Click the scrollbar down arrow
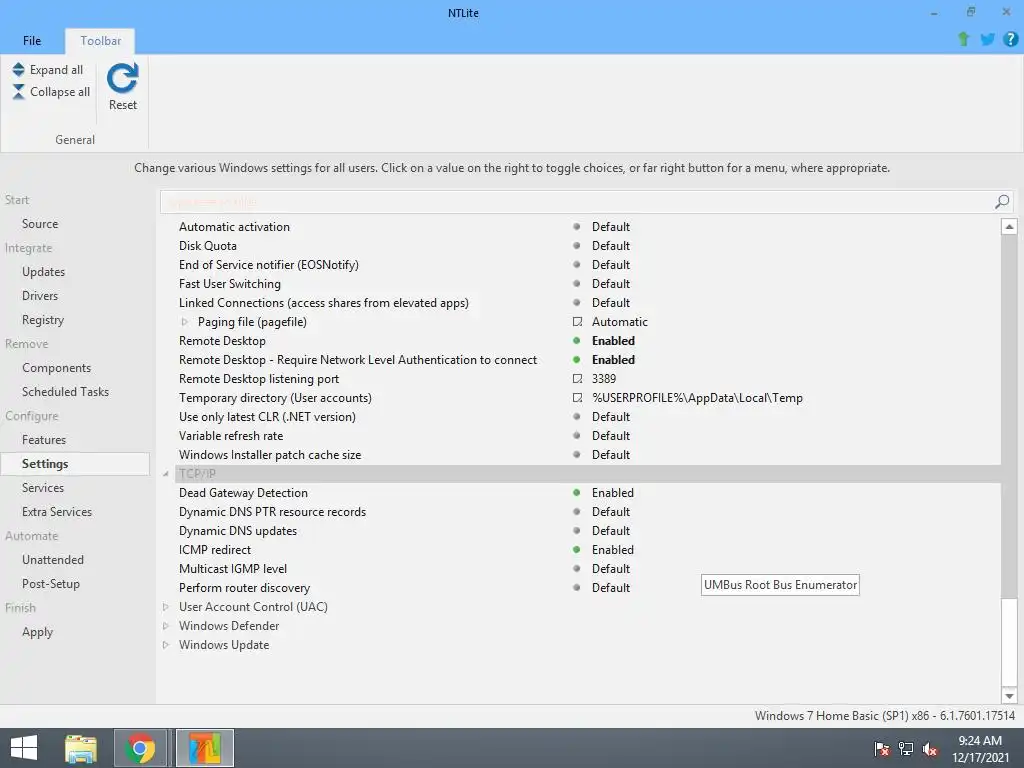 (x=1009, y=696)
